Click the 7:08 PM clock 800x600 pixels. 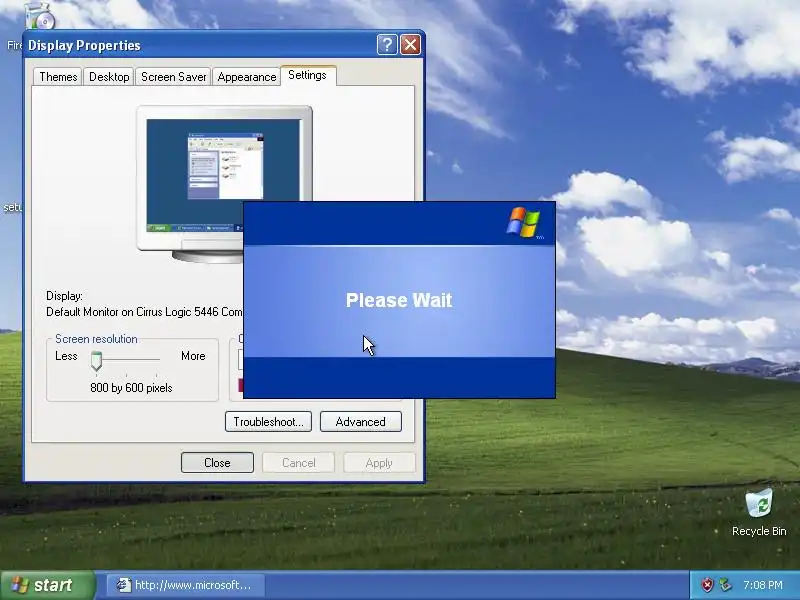763,585
